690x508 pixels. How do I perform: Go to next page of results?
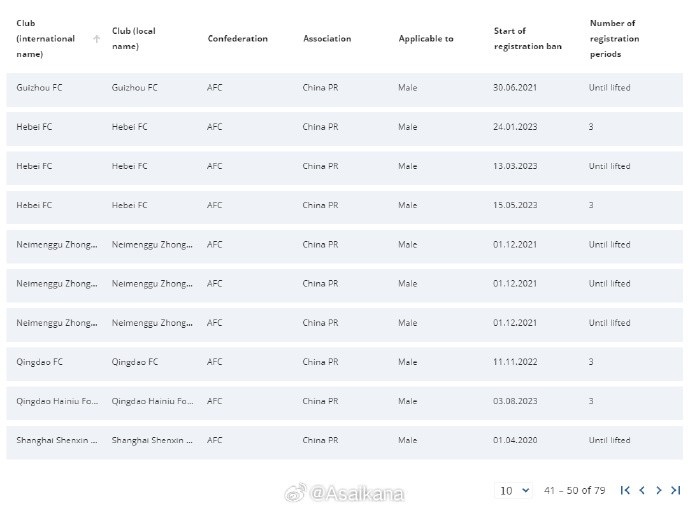coord(659,490)
